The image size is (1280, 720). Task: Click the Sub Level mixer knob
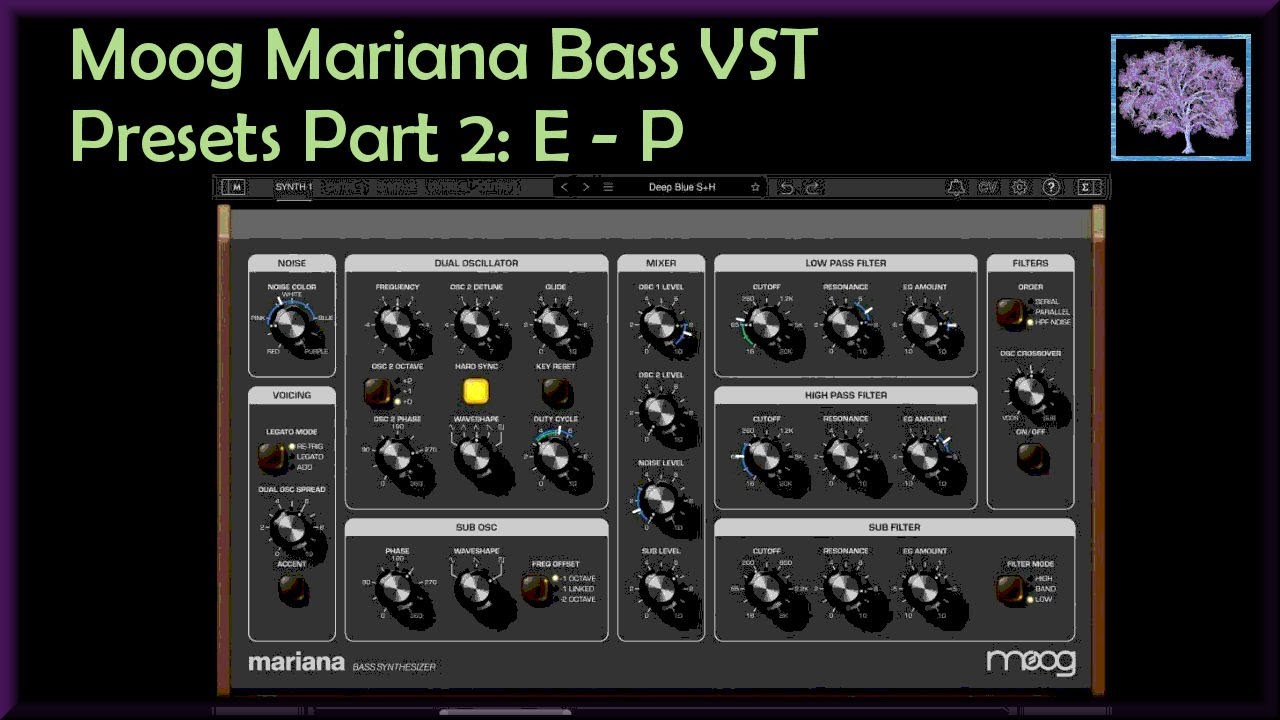pyautogui.click(x=660, y=588)
